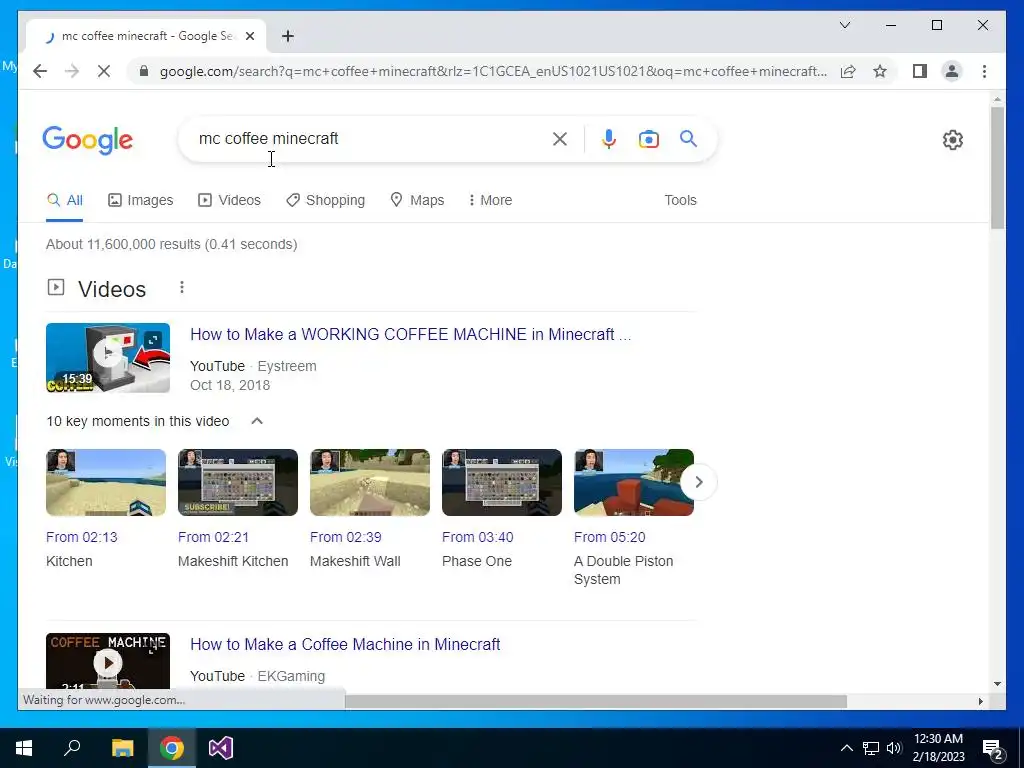Open Windows Start menu

[x=24, y=748]
